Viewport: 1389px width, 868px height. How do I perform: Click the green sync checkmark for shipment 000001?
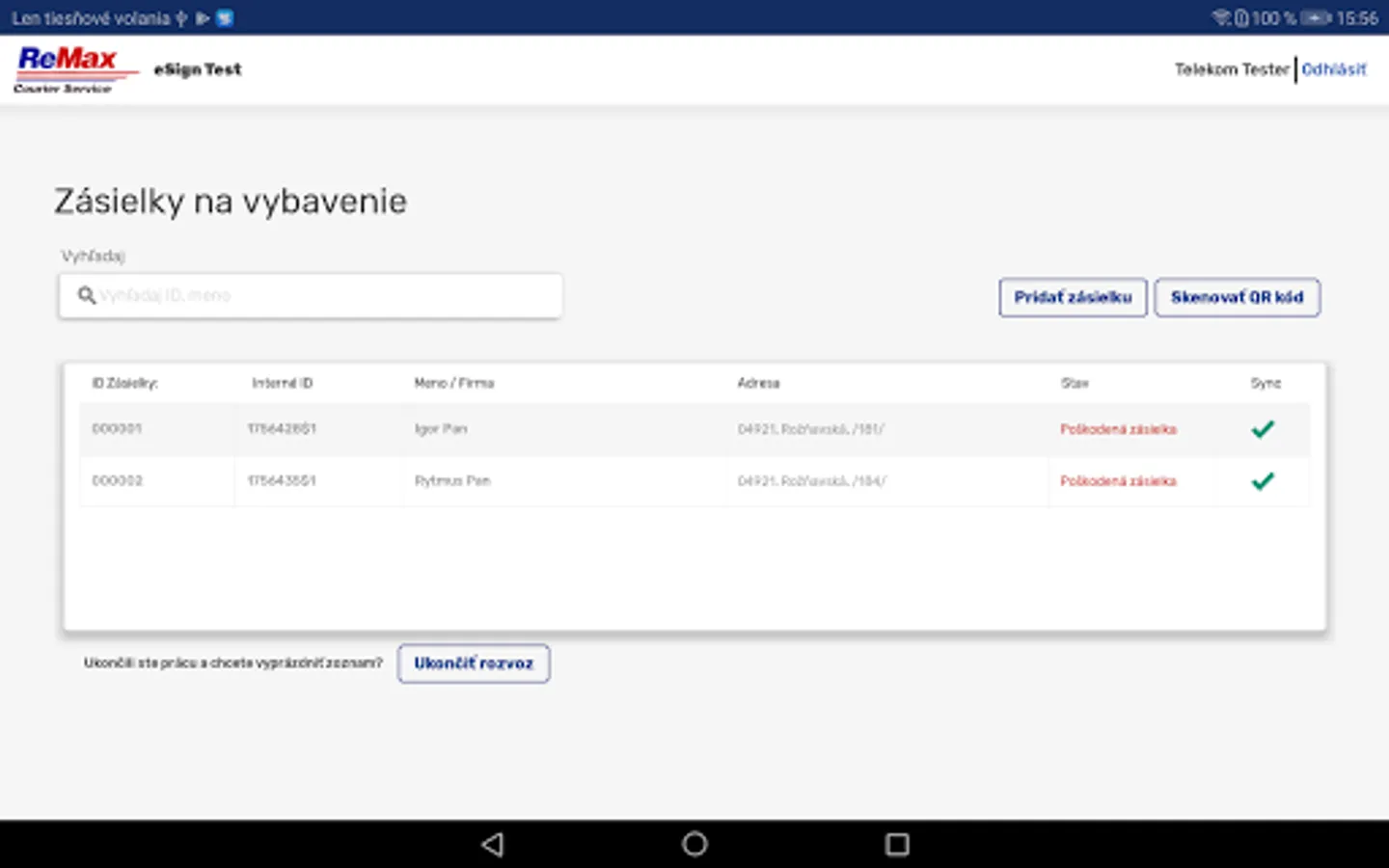coord(1263,429)
